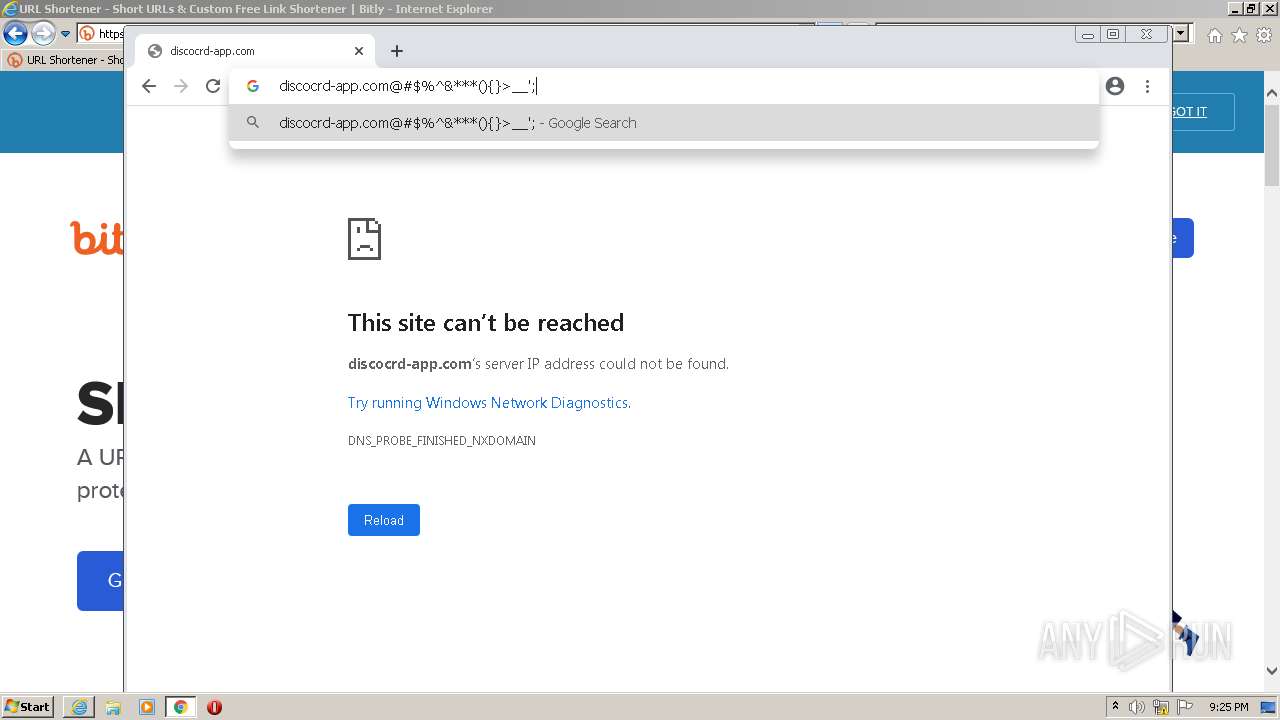Click Chrome's forward arrow button

point(181,86)
